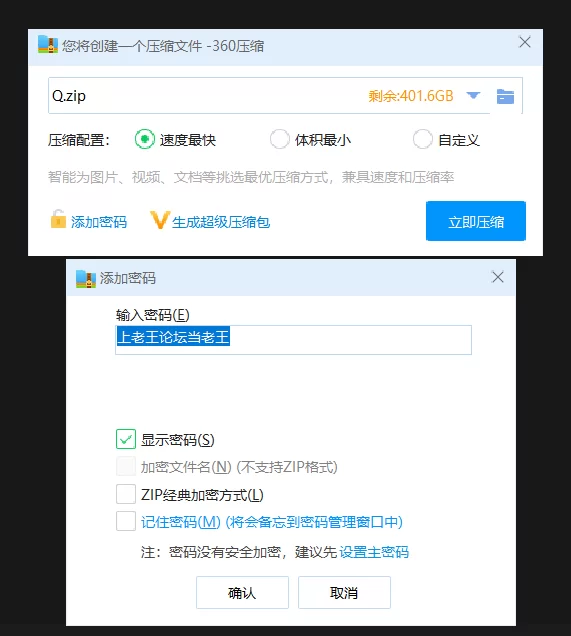Viewport: 571px width, 636px height.
Task: Cancel the password dialog with 取消
Action: click(x=344, y=593)
